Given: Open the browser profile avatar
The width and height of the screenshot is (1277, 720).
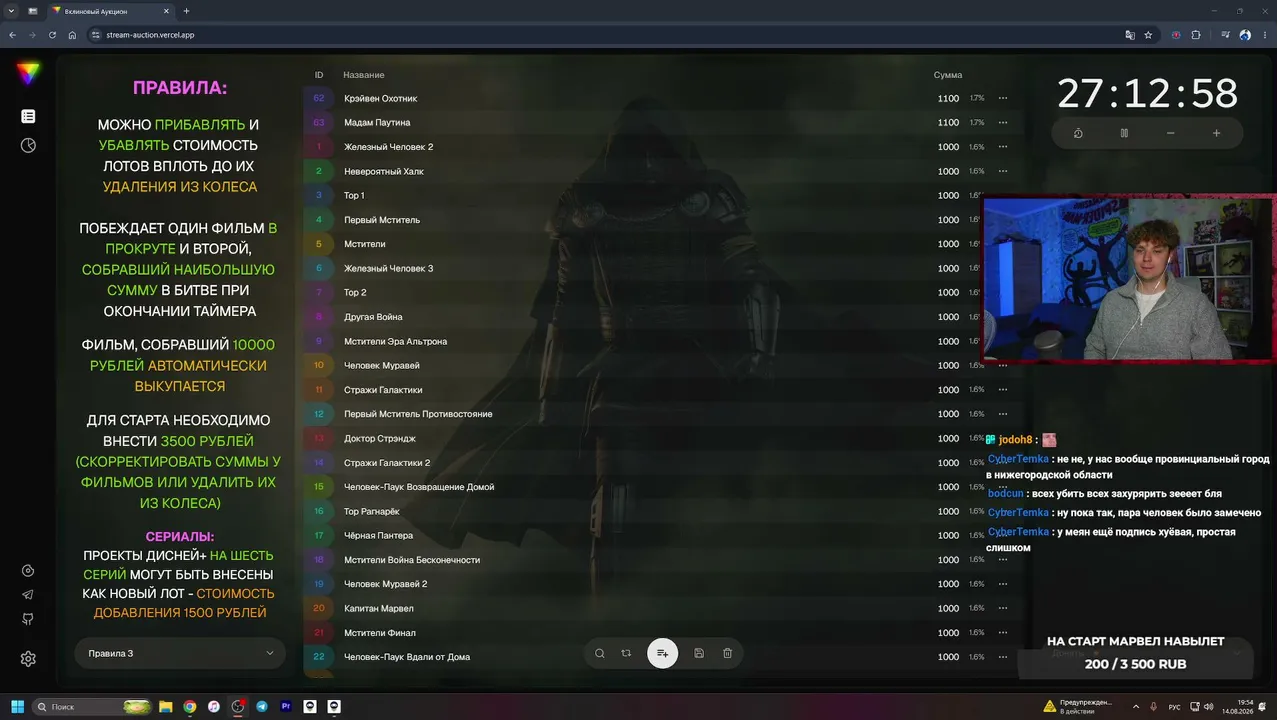Looking at the screenshot, I should 1245,35.
